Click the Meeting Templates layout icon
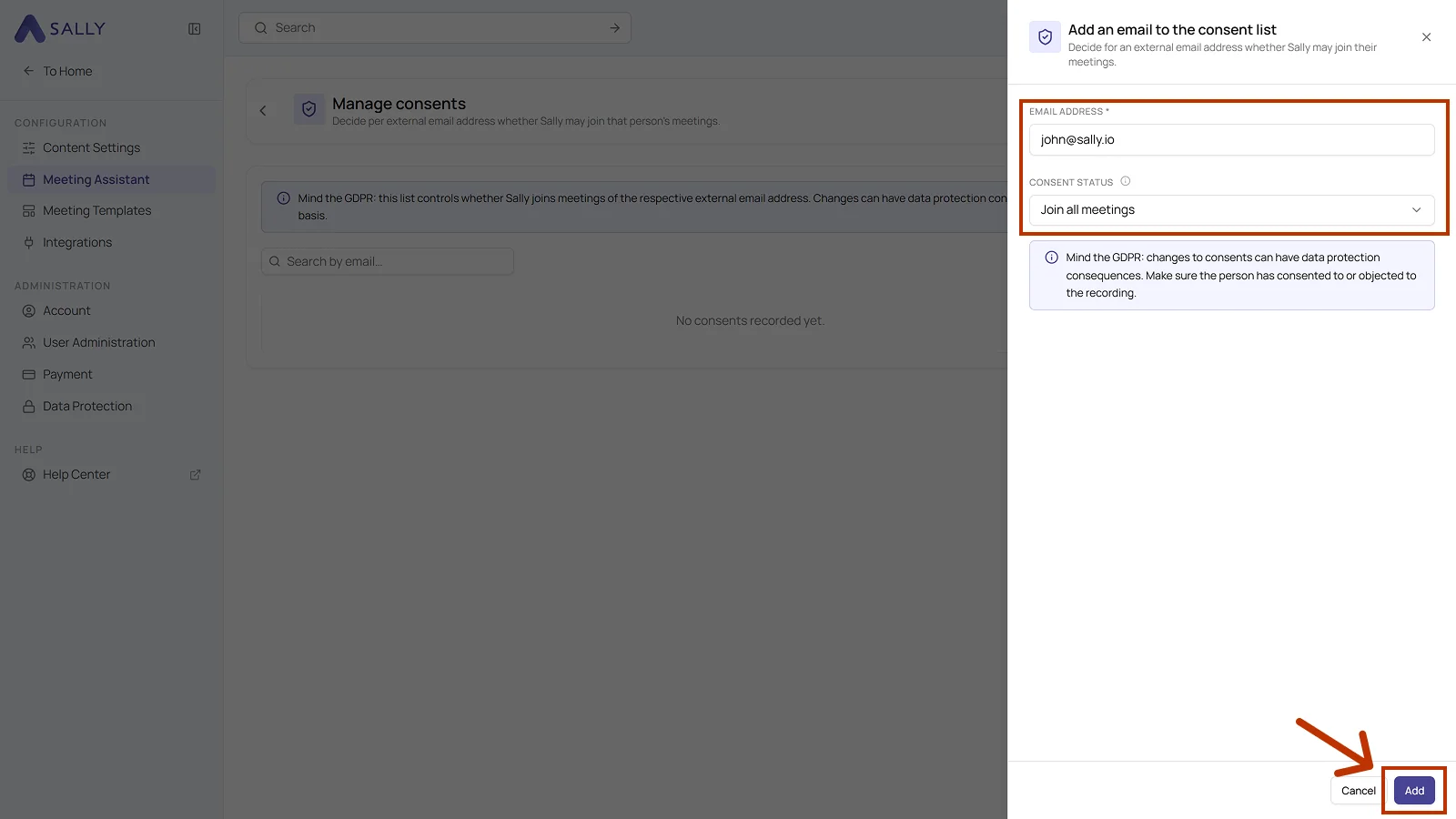1456x819 pixels. point(28,210)
